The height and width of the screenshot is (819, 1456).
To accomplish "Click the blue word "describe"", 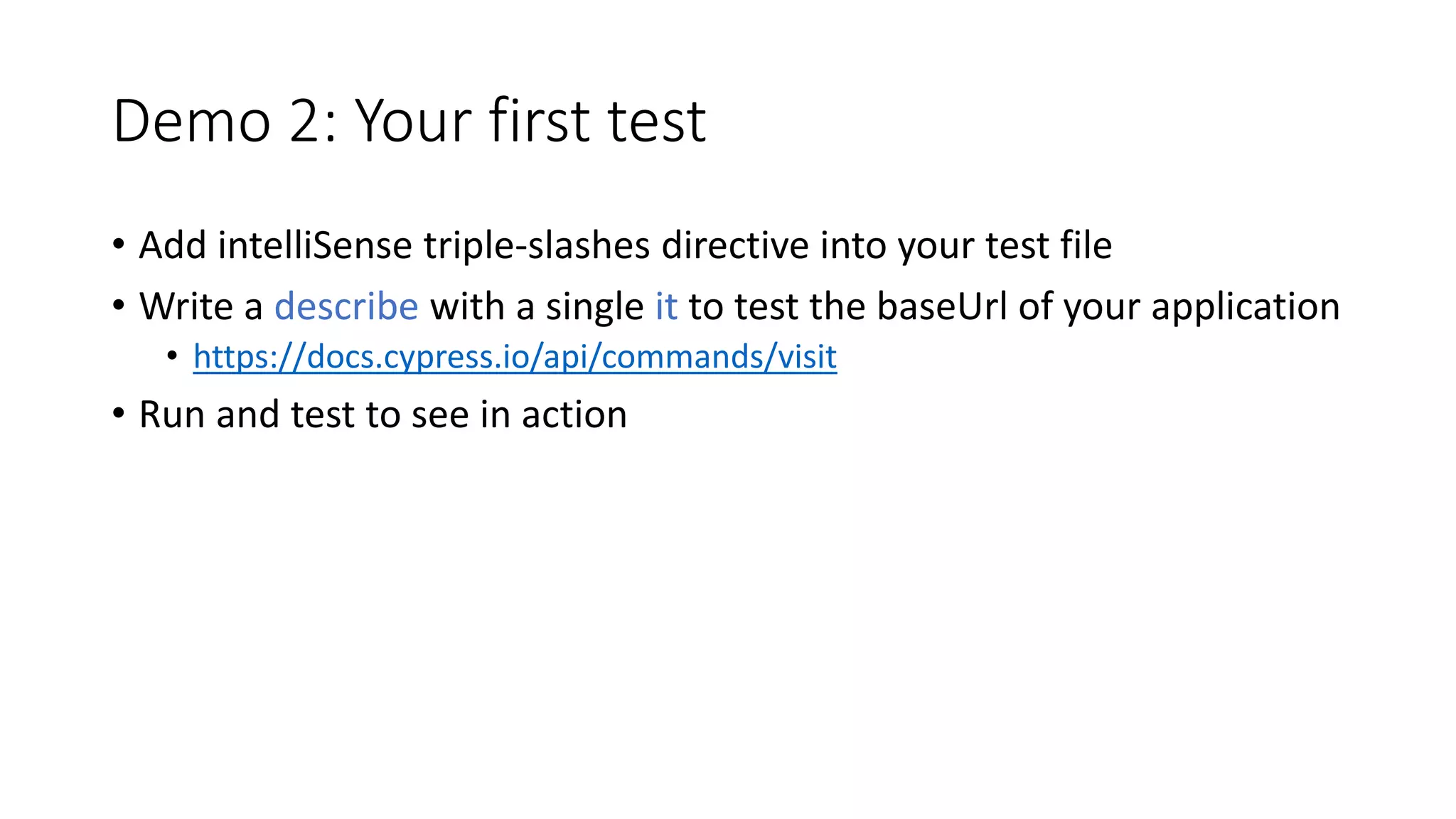I will click(x=346, y=306).
